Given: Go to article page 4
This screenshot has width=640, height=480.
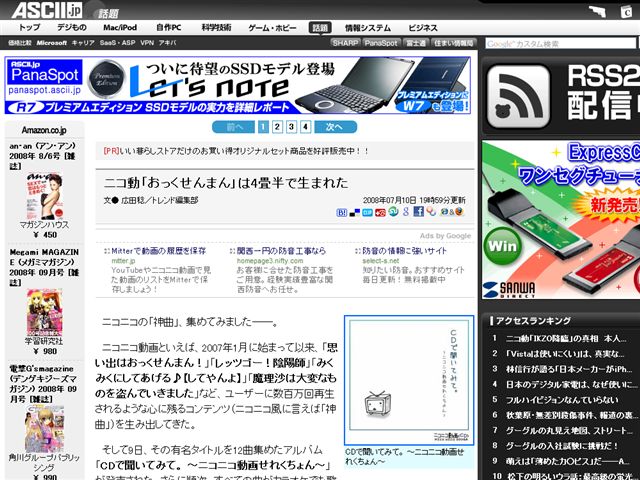Looking at the screenshot, I should pyautogui.click(x=305, y=127).
